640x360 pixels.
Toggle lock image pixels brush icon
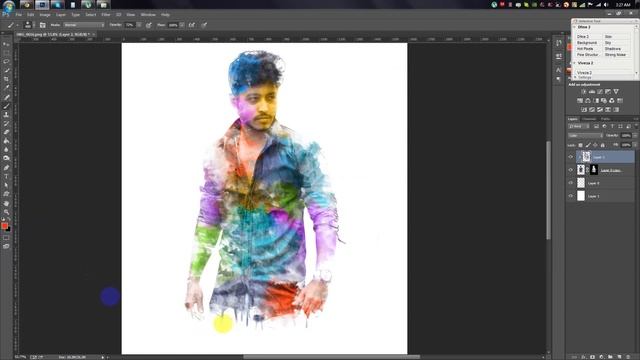click(x=588, y=145)
